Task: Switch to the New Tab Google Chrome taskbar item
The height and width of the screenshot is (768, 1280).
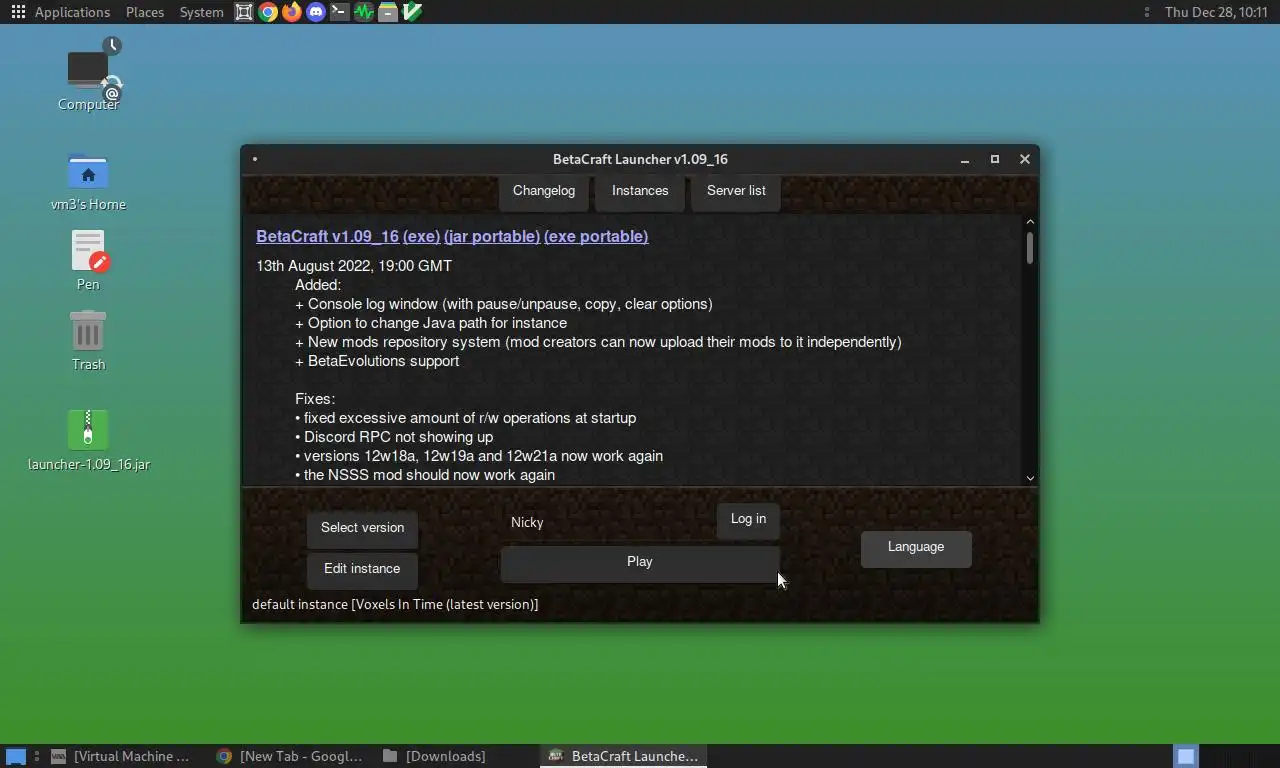Action: [289, 756]
